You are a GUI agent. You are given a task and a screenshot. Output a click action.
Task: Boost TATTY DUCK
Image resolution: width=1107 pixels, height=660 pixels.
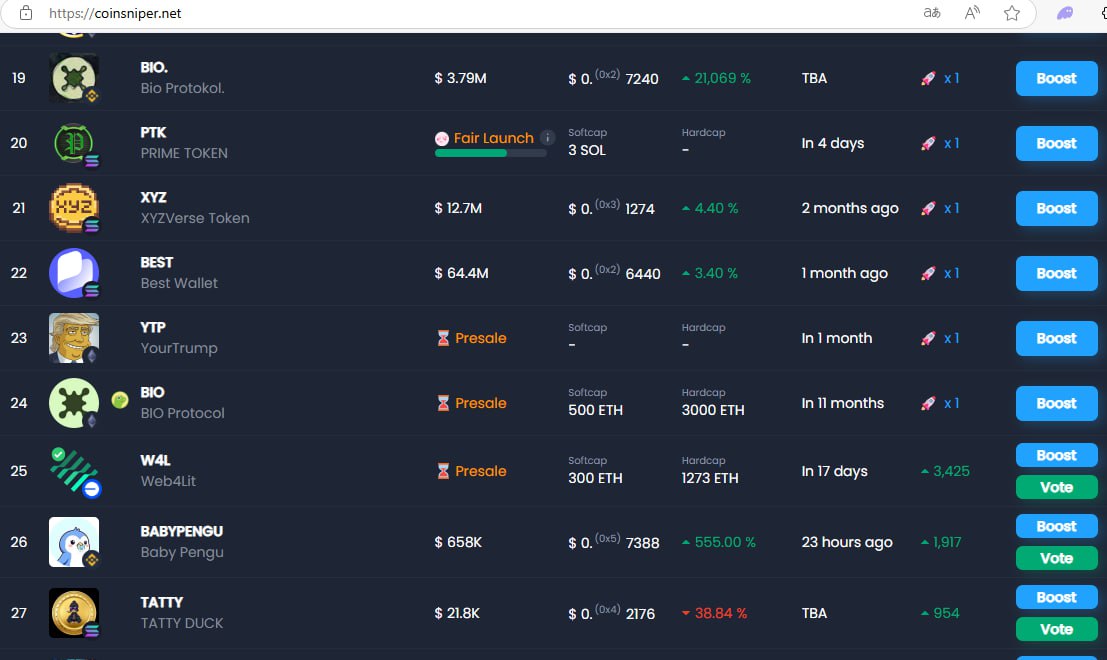1056,596
